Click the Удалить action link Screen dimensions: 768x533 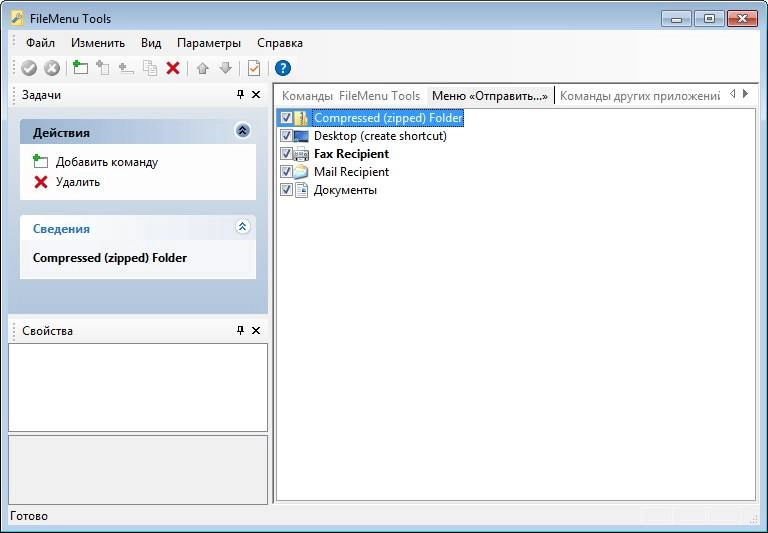coord(78,182)
